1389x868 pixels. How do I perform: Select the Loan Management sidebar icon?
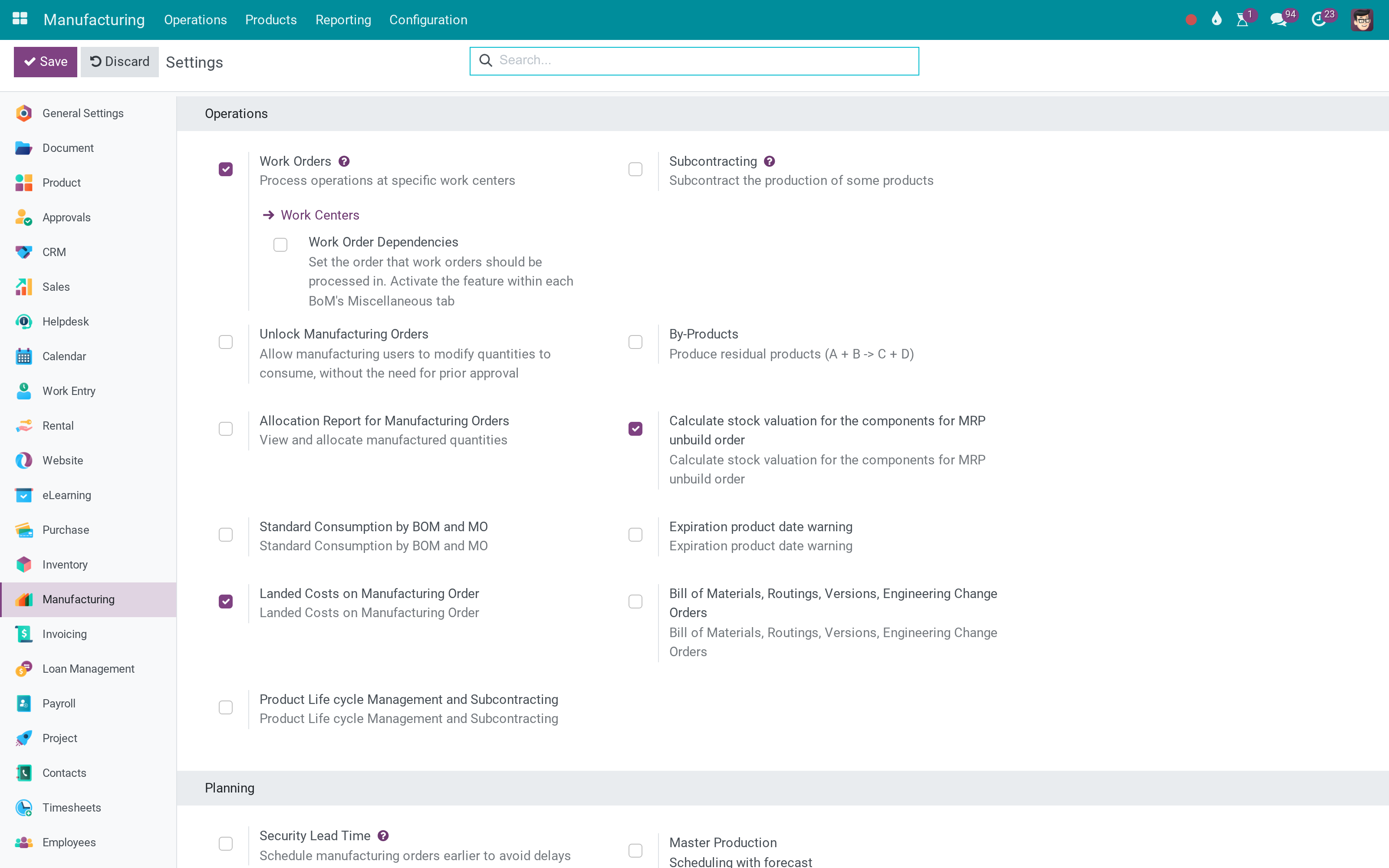23,669
